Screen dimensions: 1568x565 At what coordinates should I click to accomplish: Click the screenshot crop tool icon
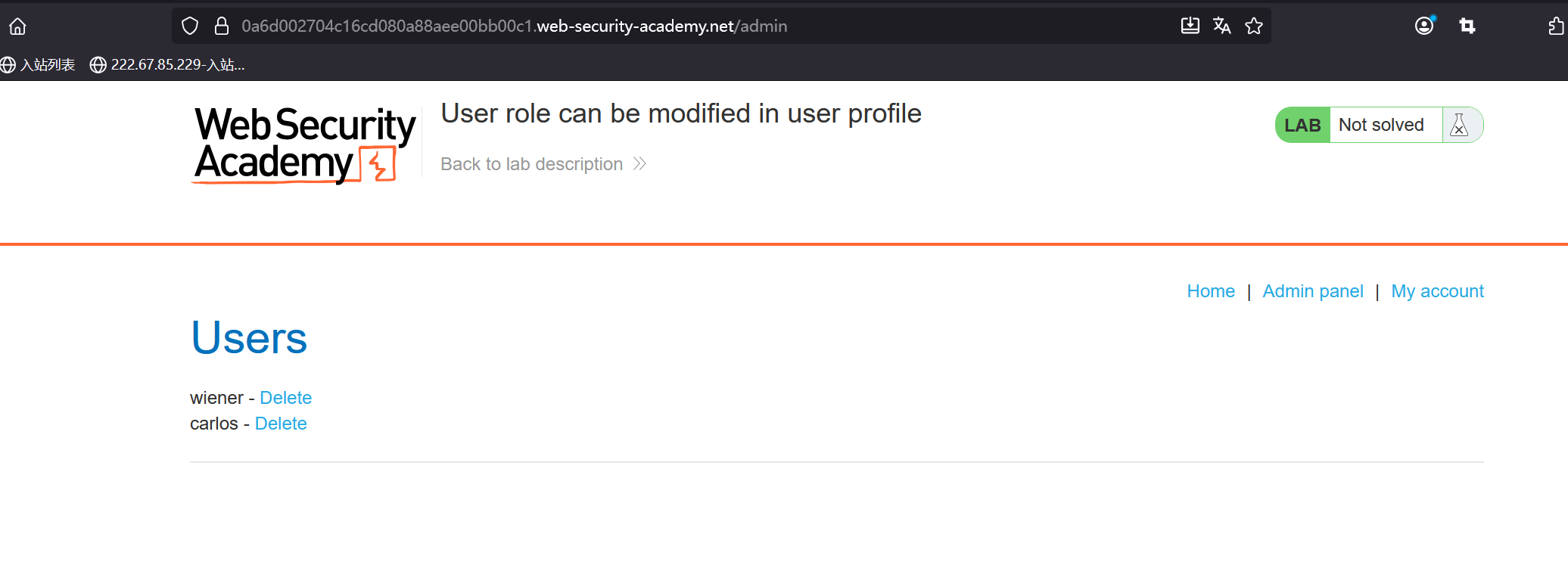pyautogui.click(x=1467, y=26)
